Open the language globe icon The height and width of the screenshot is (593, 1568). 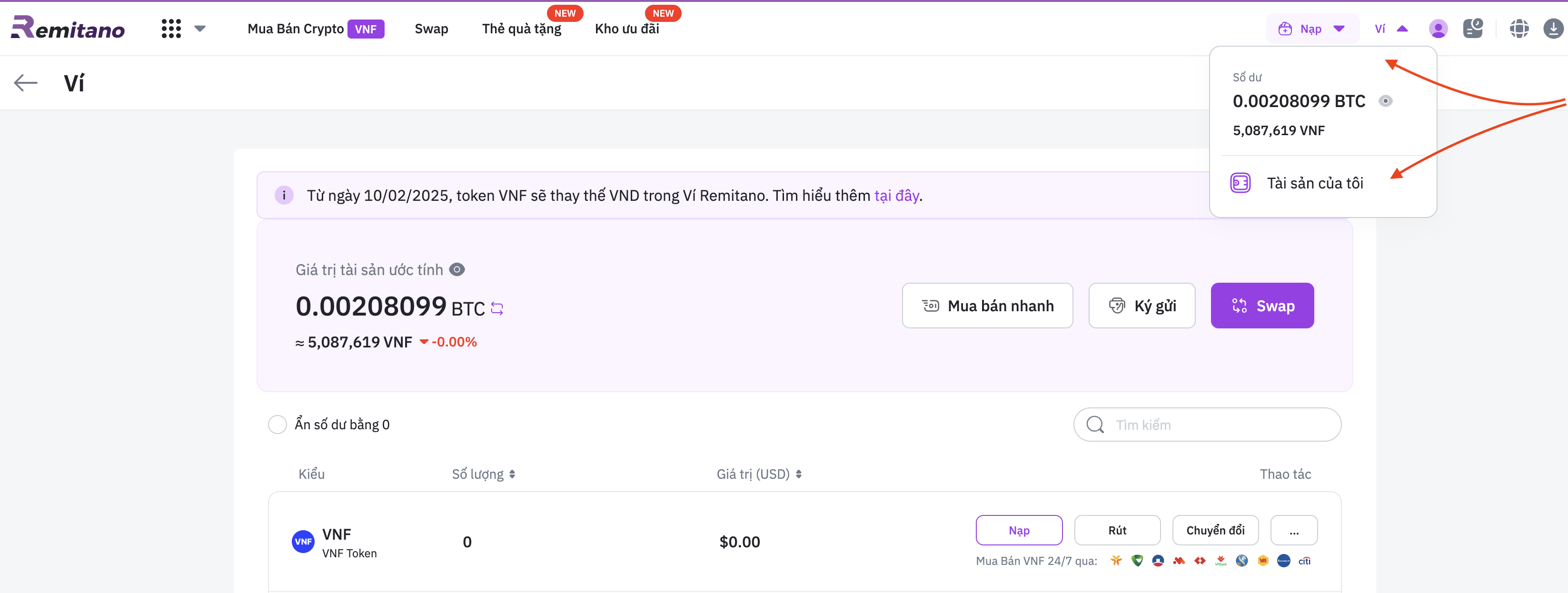click(1518, 29)
